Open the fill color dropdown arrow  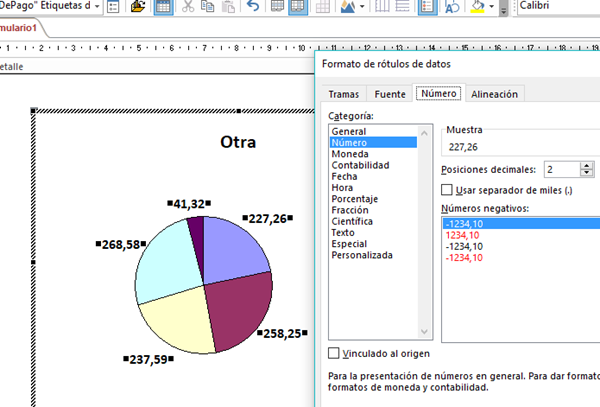point(492,7)
